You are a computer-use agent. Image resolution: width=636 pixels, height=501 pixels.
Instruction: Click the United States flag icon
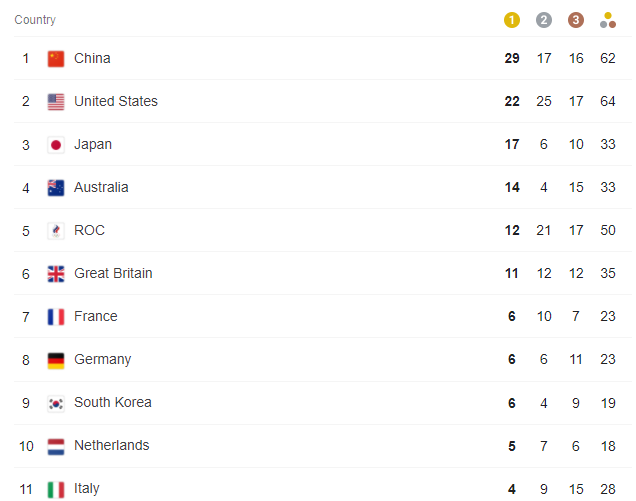coord(56,101)
